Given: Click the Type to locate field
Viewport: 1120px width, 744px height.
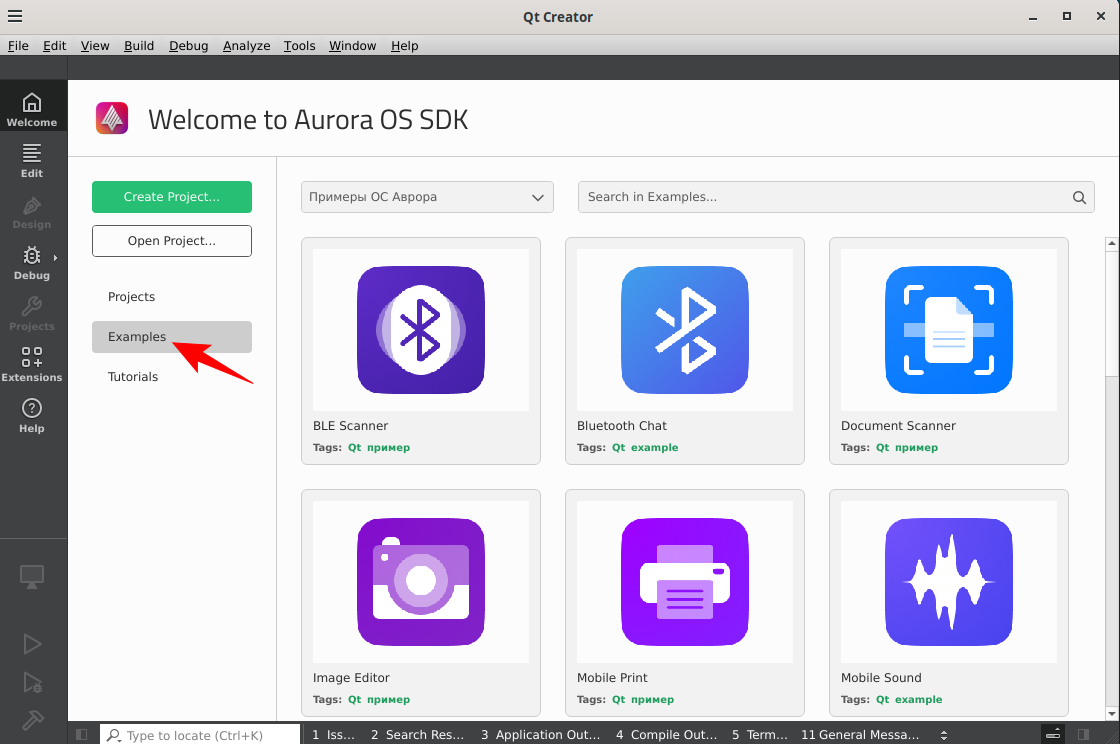Looking at the screenshot, I should coord(200,735).
